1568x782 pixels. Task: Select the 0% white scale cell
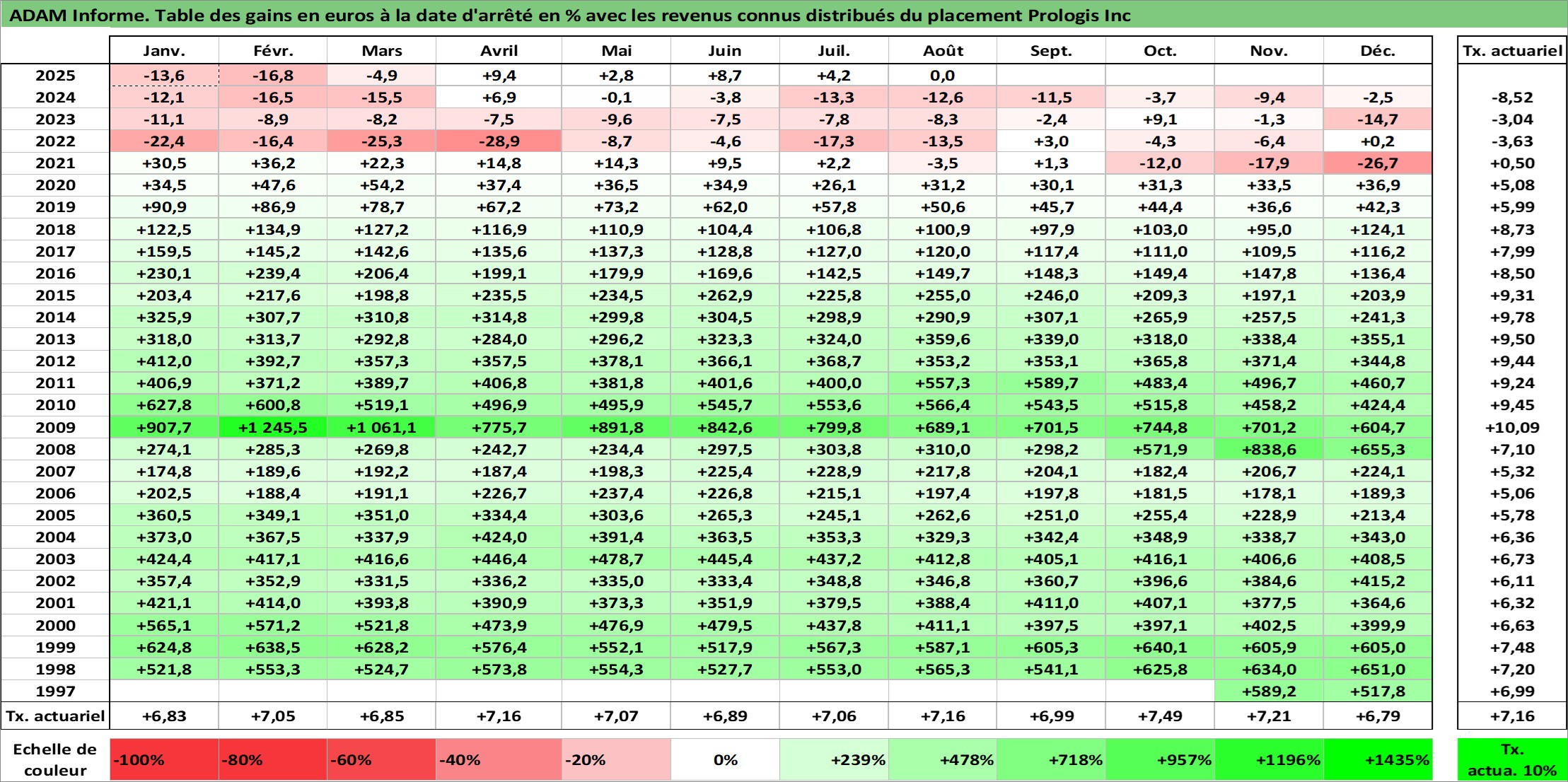pyautogui.click(x=725, y=760)
